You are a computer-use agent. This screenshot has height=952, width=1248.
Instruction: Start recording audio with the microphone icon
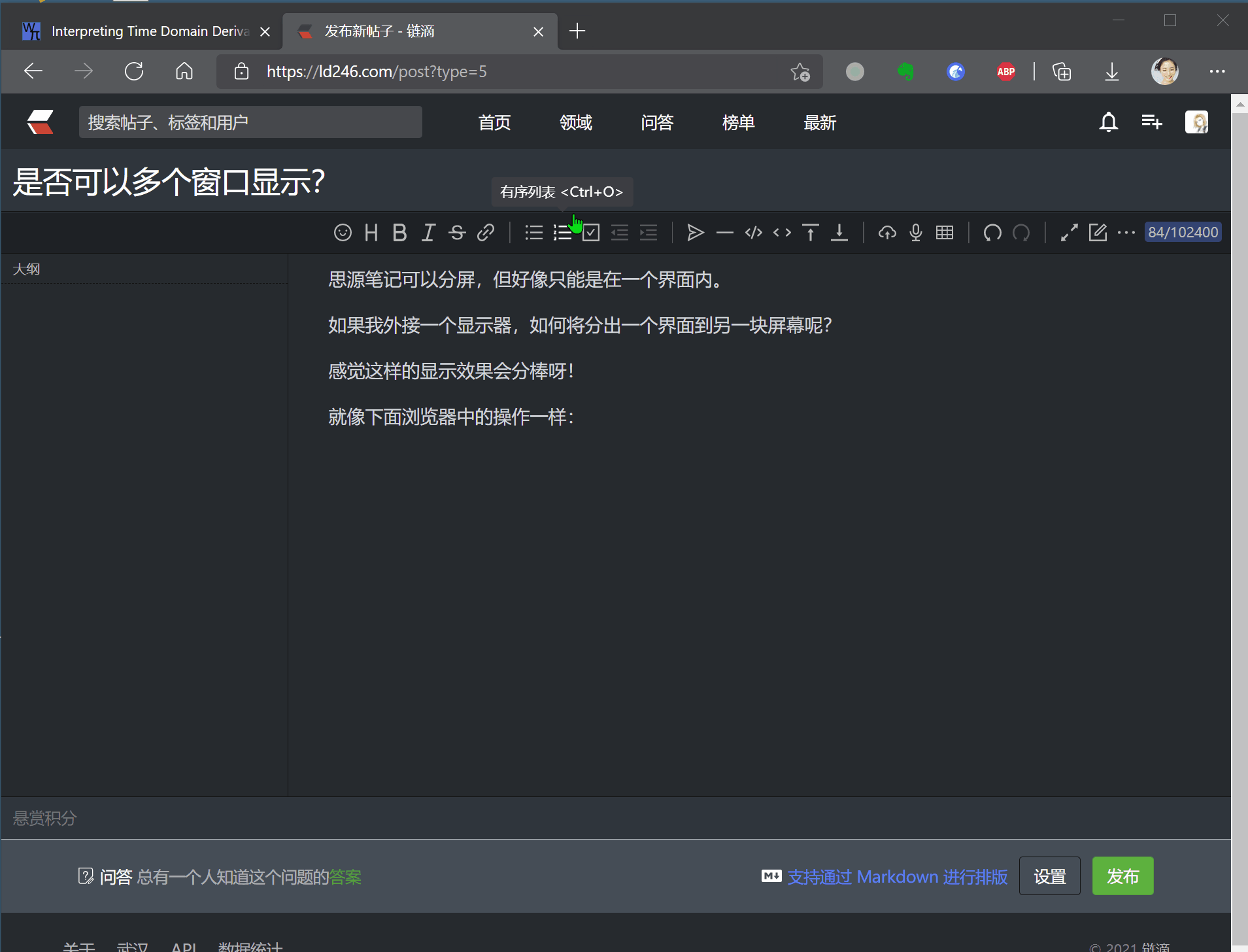click(915, 232)
